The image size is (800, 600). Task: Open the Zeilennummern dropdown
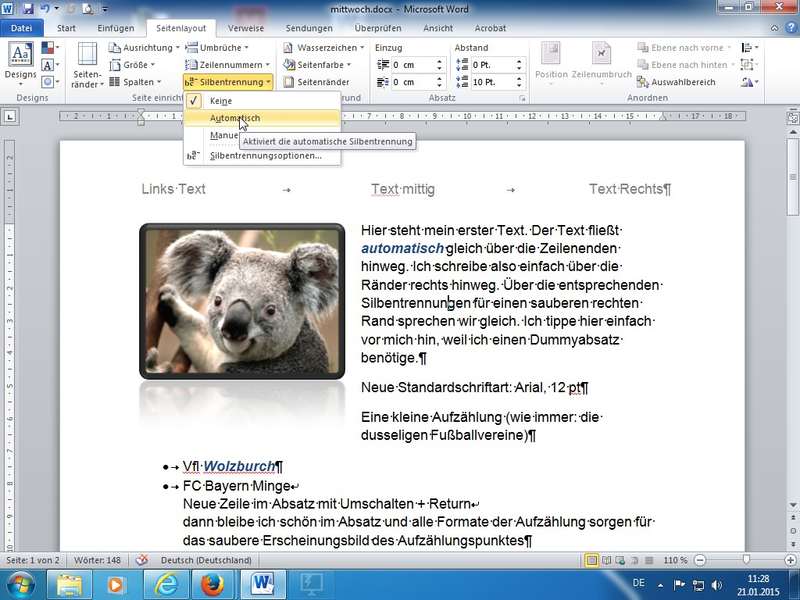(x=231, y=64)
